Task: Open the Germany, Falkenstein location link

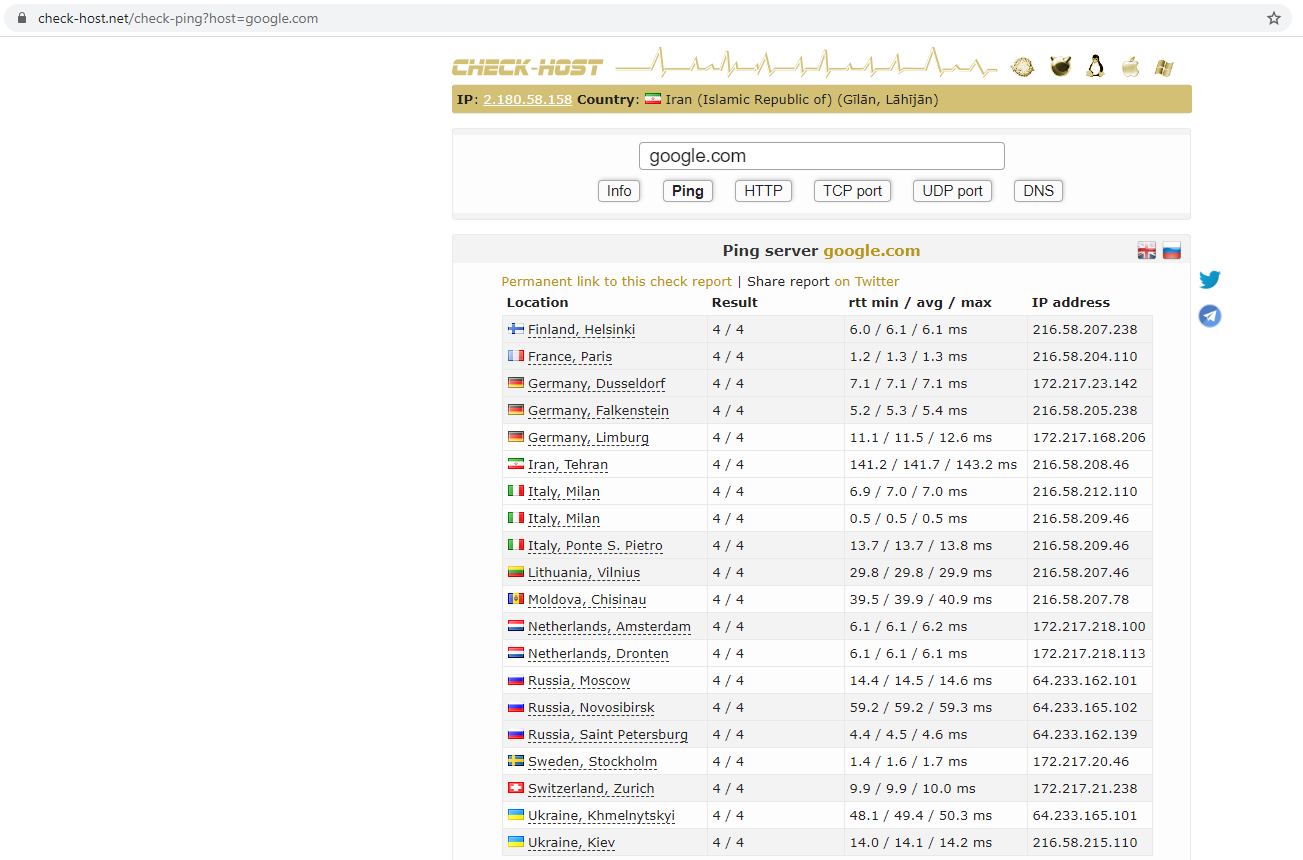Action: 598,411
